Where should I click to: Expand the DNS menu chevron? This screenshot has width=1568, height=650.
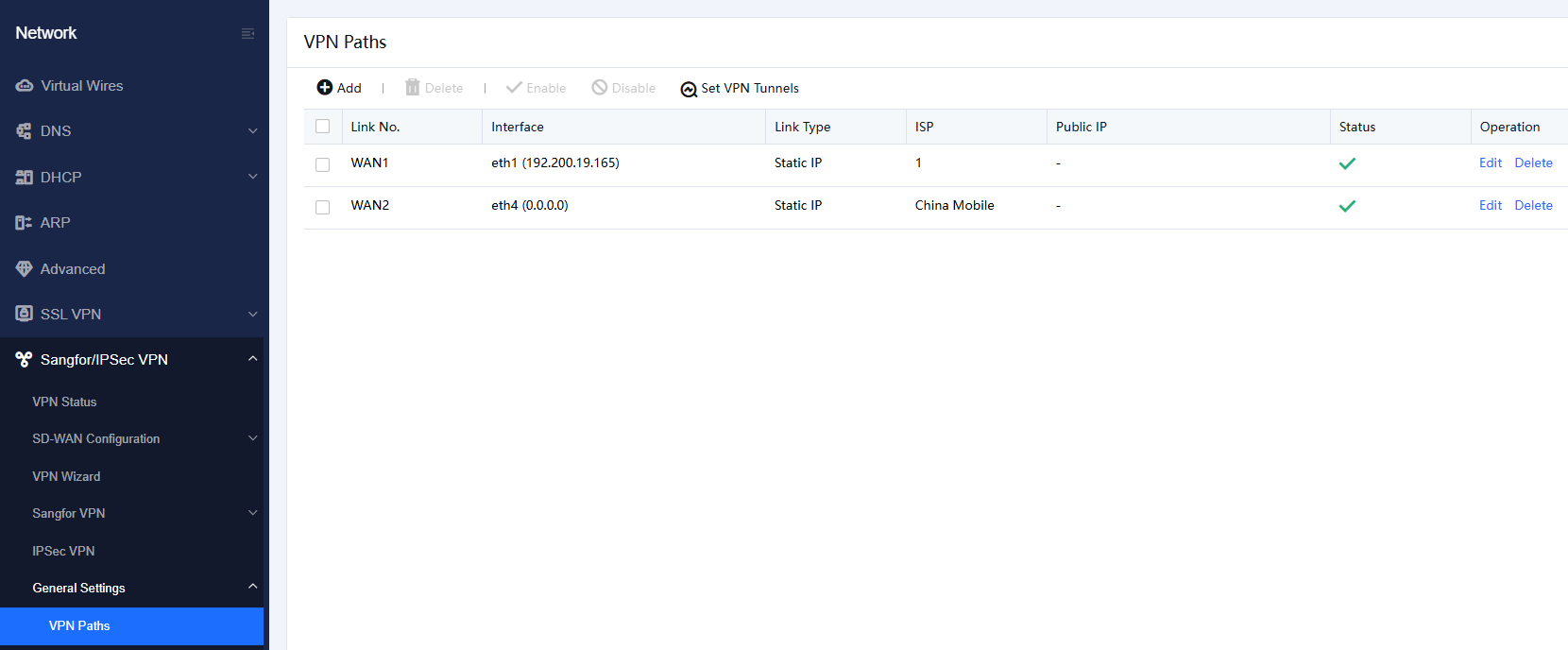point(252,131)
